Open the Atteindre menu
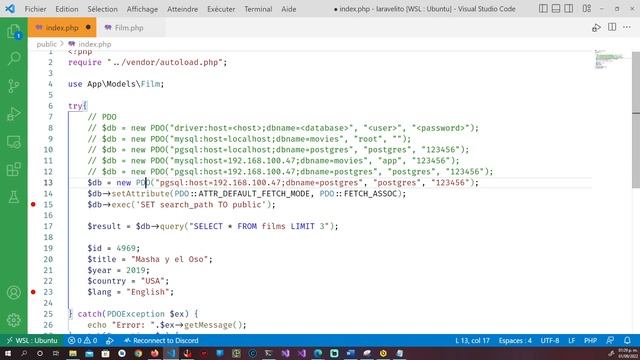This screenshot has width=640, height=360. click(182, 9)
